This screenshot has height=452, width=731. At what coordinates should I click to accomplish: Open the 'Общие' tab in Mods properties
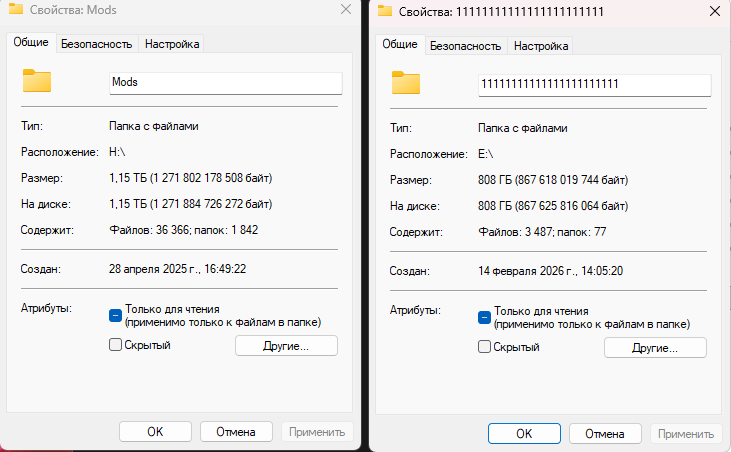tap(31, 42)
